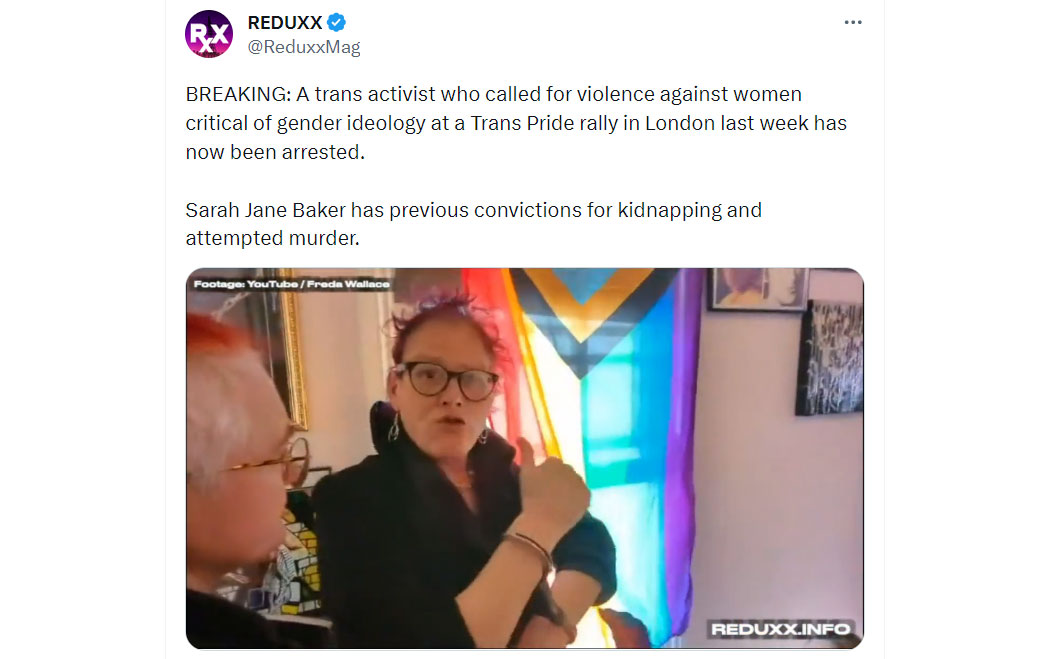Click the blue verified badge
1050x659 pixels.
point(336,23)
